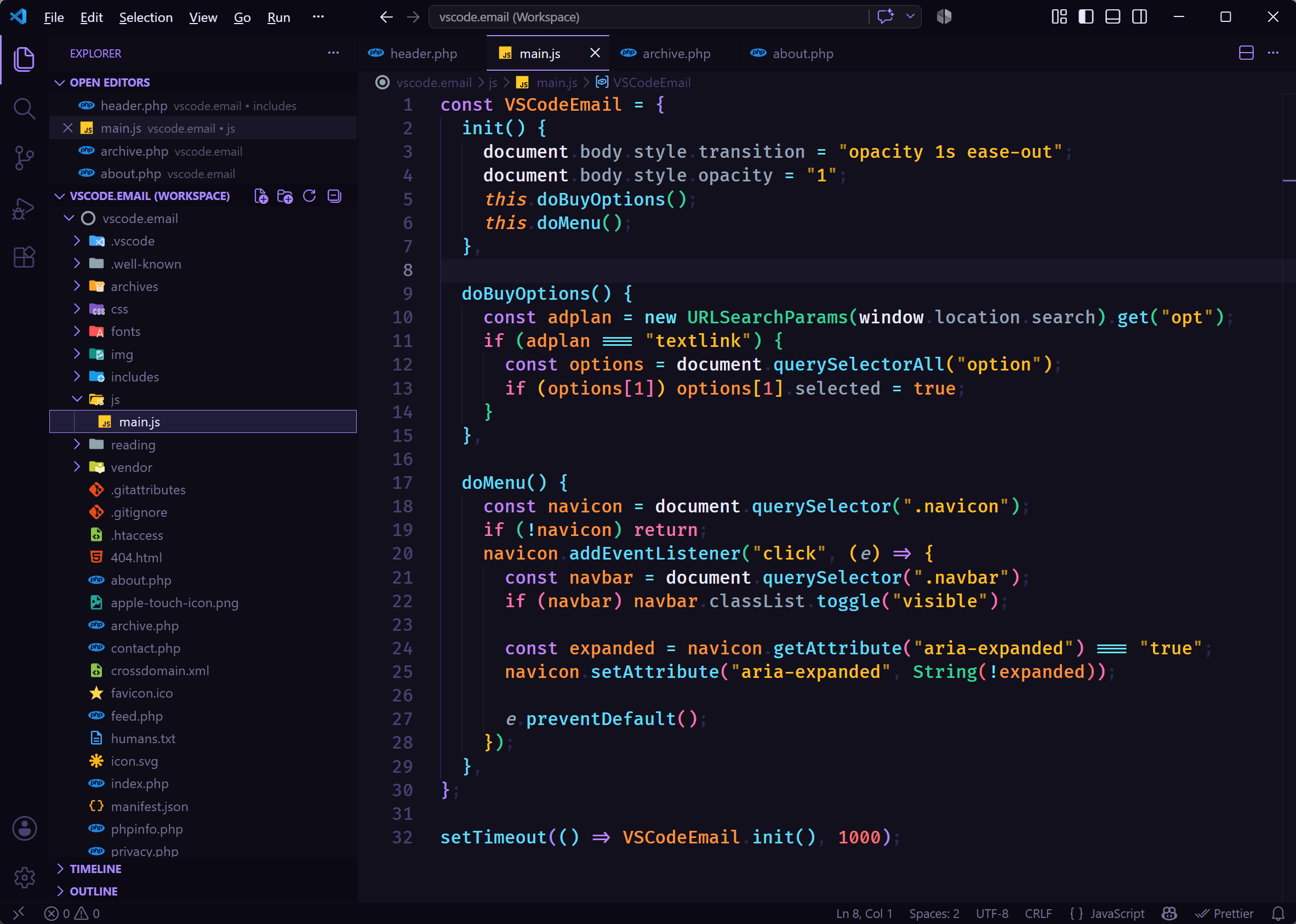The width and height of the screenshot is (1296, 924).
Task: Toggle the secondary side bar visibility
Action: click(x=1139, y=16)
